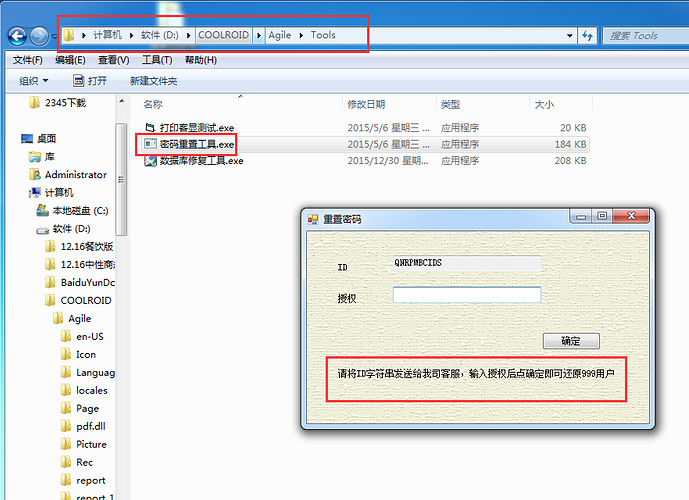
Task: Select the BaiduYunDc folder in tree
Action: [80, 283]
